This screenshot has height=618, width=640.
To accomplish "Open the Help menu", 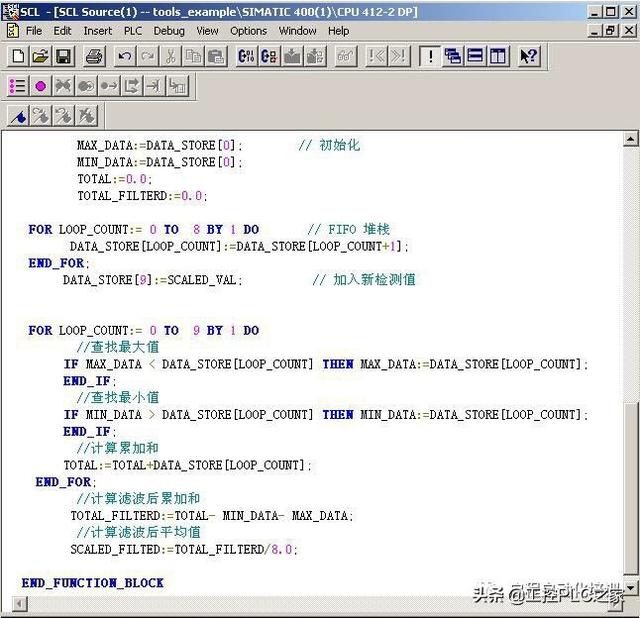I will pos(338,31).
